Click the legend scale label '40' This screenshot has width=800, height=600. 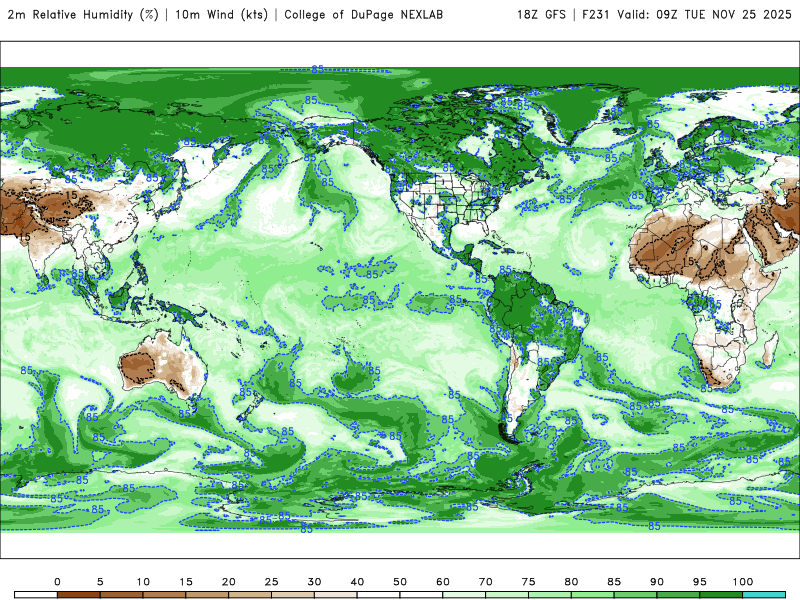(357, 582)
